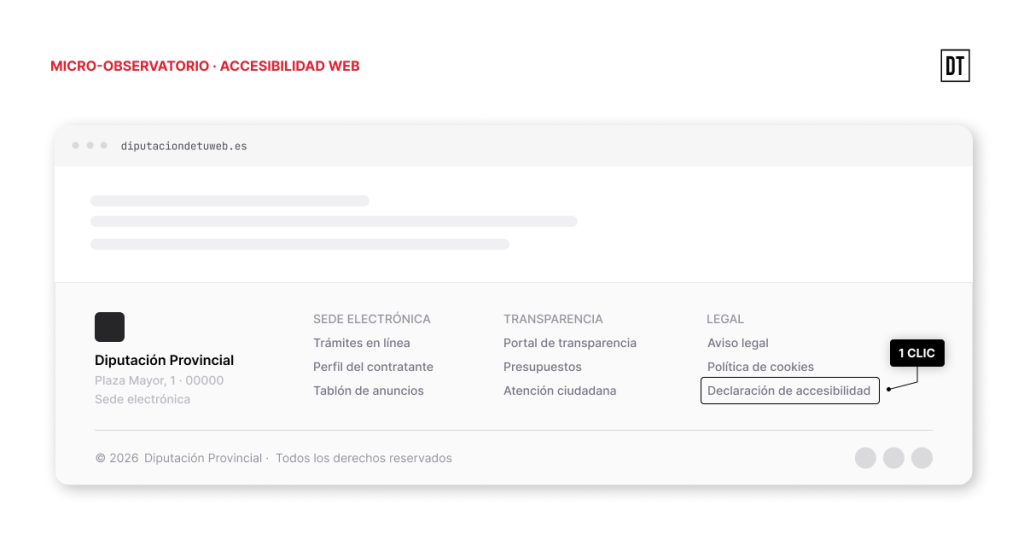Viewport: 1024px width, 556px height.
Task: Open the Presupuestos link
Action: pos(542,367)
